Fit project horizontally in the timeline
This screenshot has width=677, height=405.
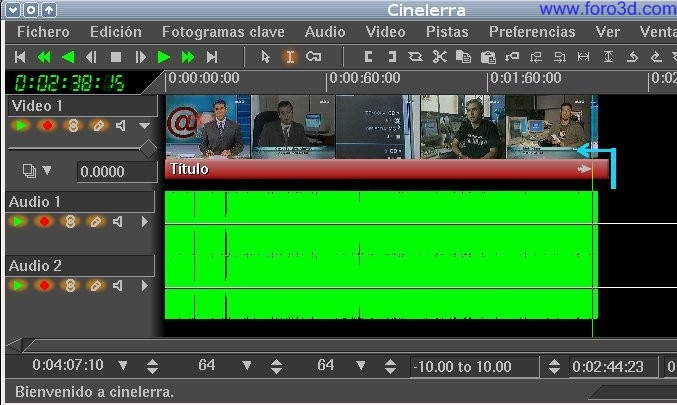click(x=584, y=57)
